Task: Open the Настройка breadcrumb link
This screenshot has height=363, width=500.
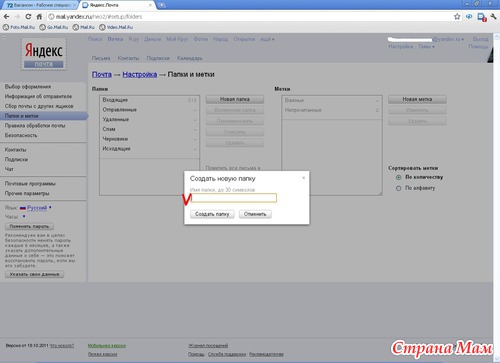Action: click(140, 74)
